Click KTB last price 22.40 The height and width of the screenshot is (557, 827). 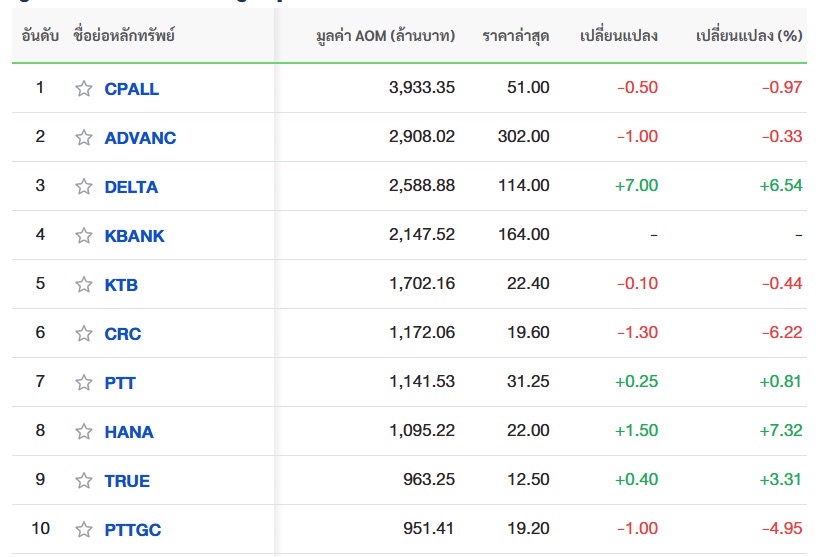[x=528, y=284]
